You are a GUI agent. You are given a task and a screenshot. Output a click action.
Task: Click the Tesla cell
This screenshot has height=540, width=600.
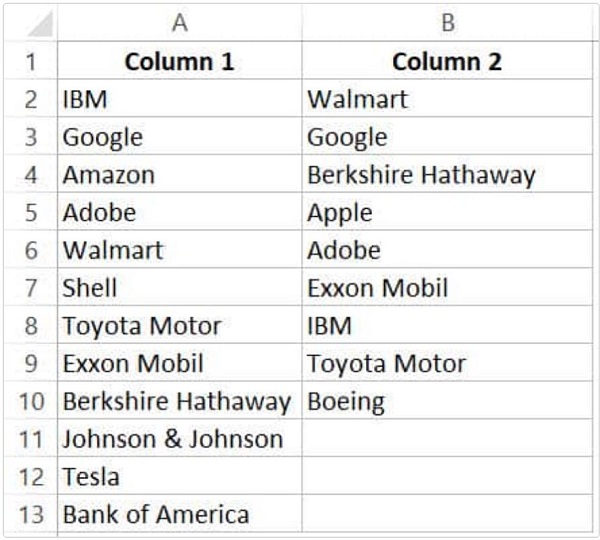(x=179, y=476)
